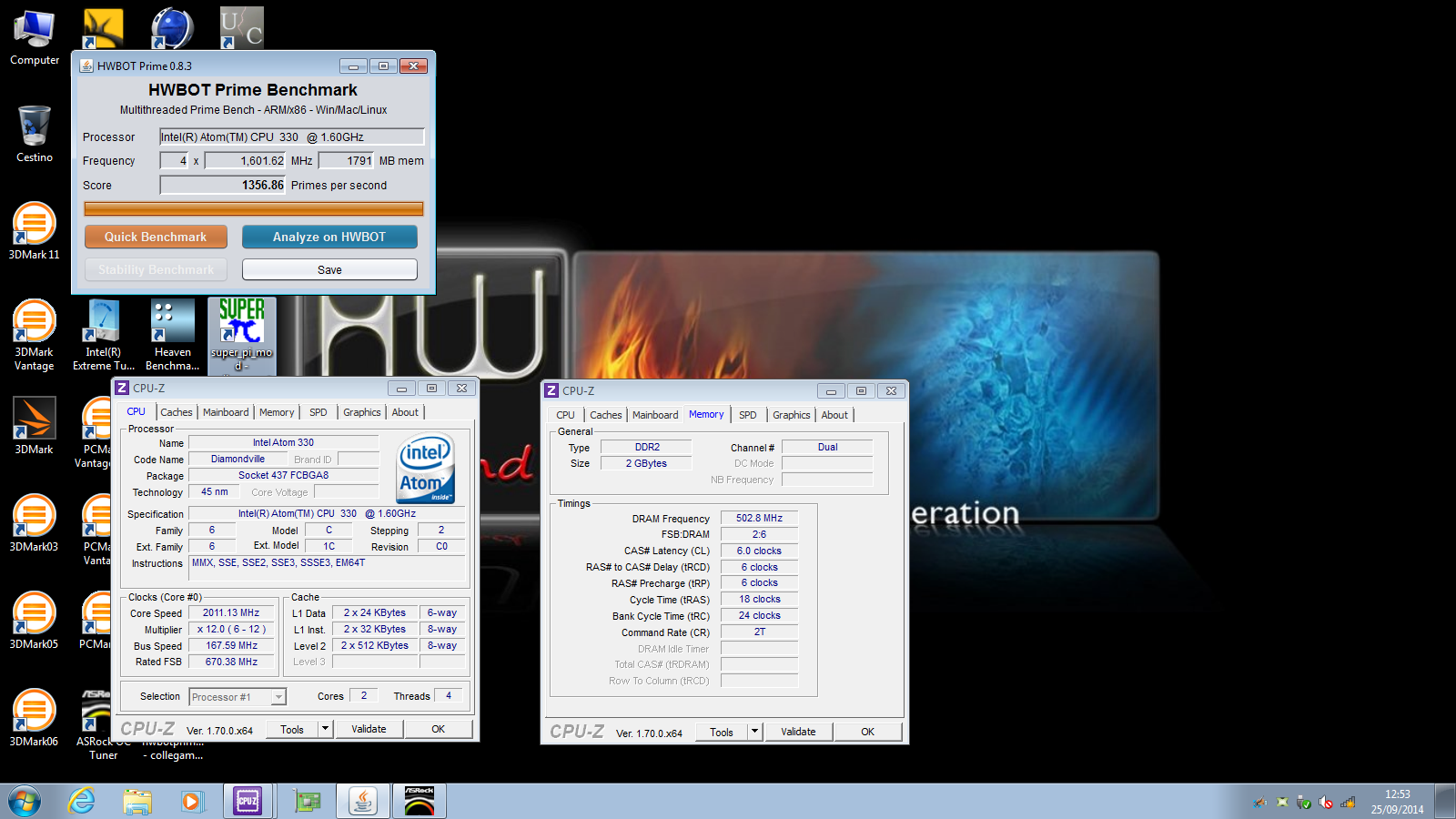This screenshot has width=1456, height=819.
Task: Launch 3DMark 11 desktop shortcut
Action: click(x=35, y=231)
